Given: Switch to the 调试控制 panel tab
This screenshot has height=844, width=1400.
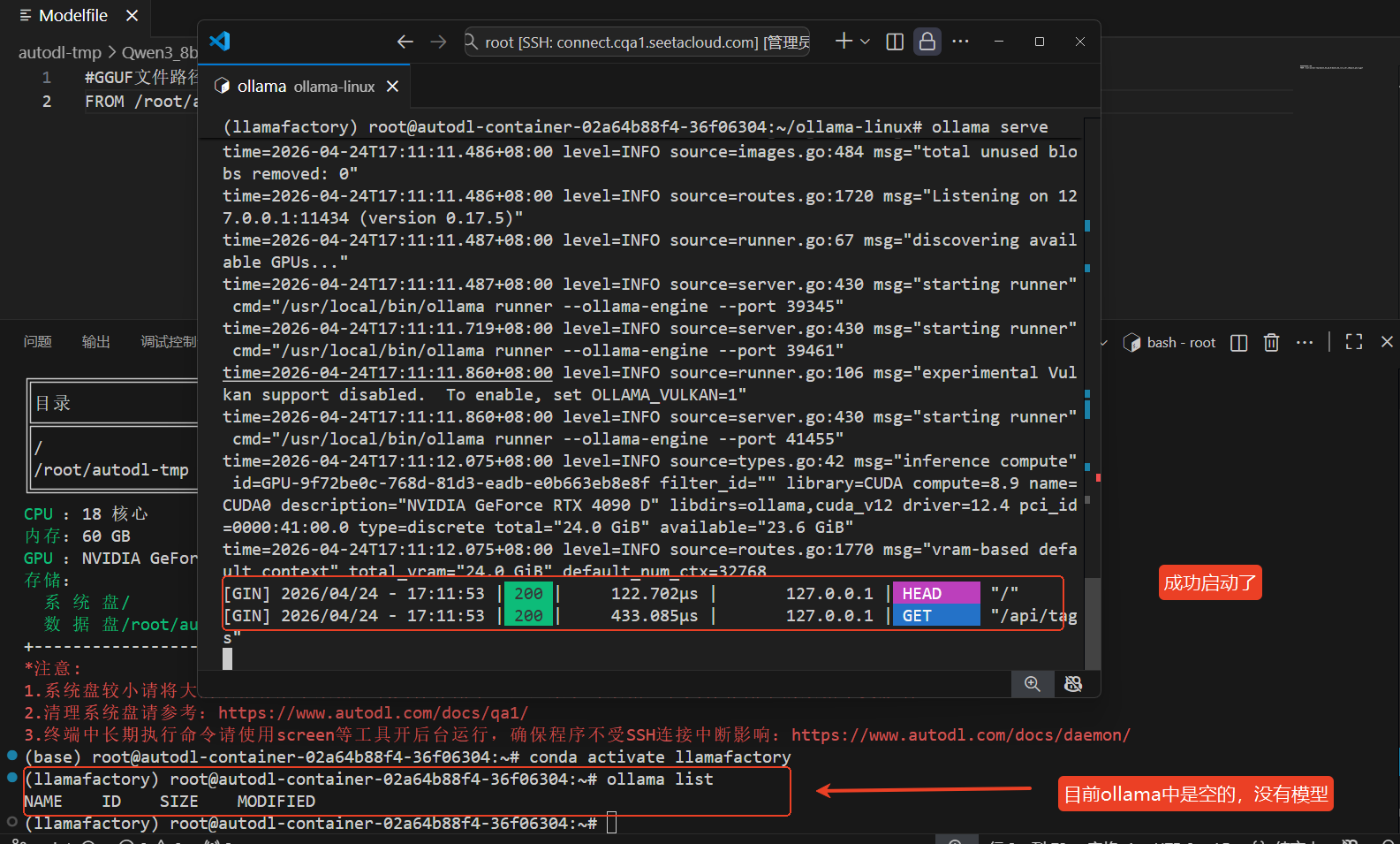Looking at the screenshot, I should point(168,342).
